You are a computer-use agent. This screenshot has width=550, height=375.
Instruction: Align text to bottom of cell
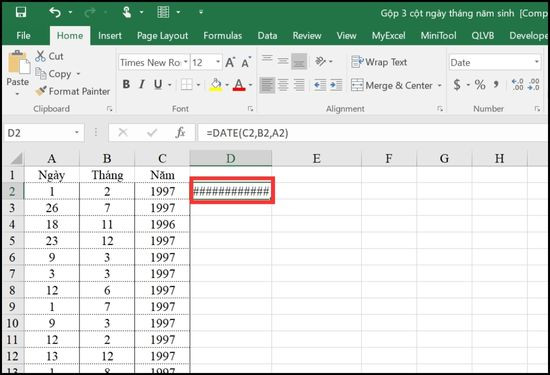(299, 61)
